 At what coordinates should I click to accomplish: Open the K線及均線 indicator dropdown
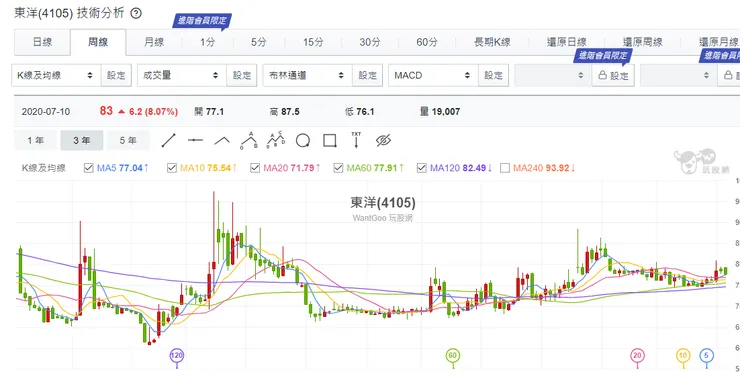pyautogui.click(x=56, y=75)
